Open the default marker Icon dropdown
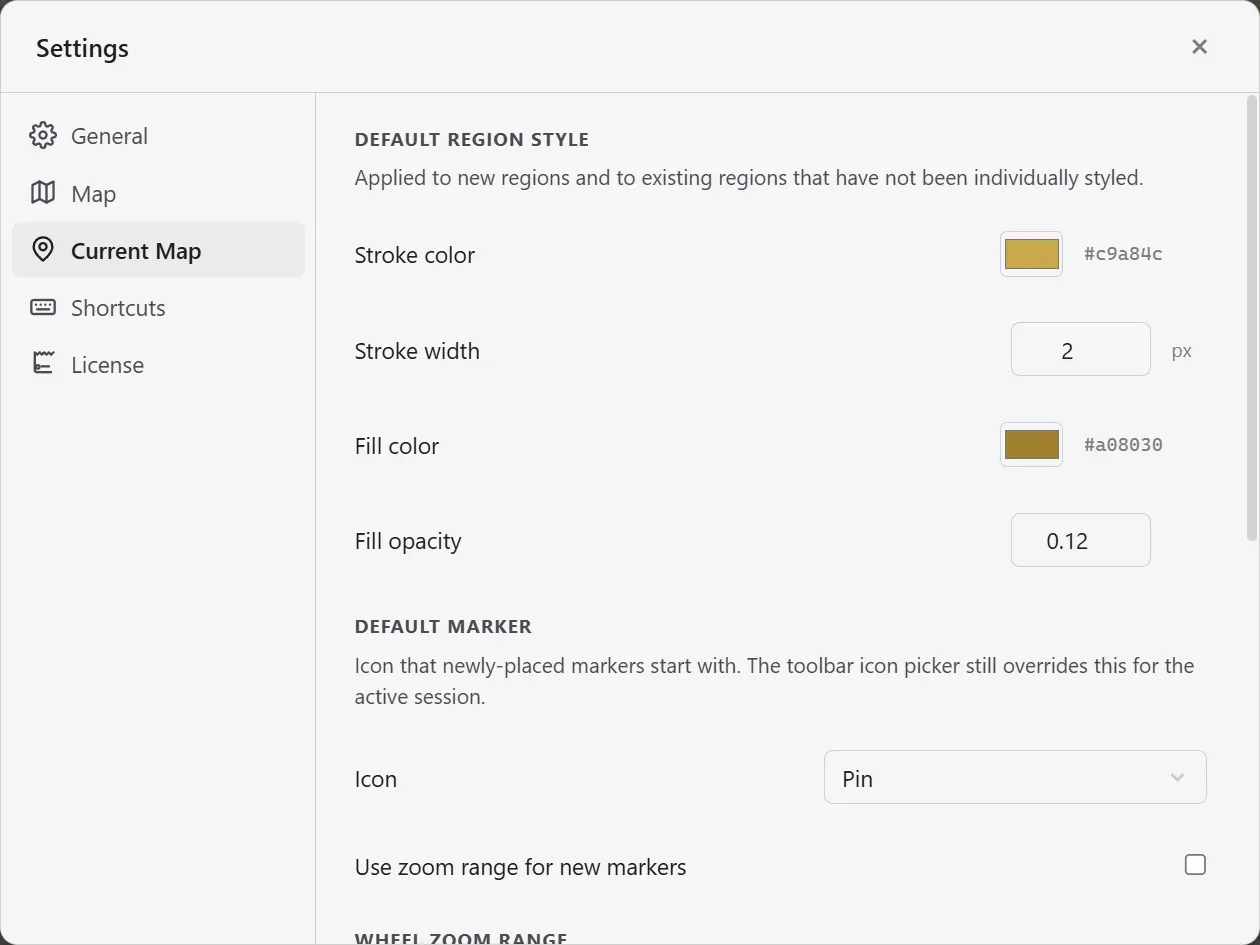 click(1015, 778)
